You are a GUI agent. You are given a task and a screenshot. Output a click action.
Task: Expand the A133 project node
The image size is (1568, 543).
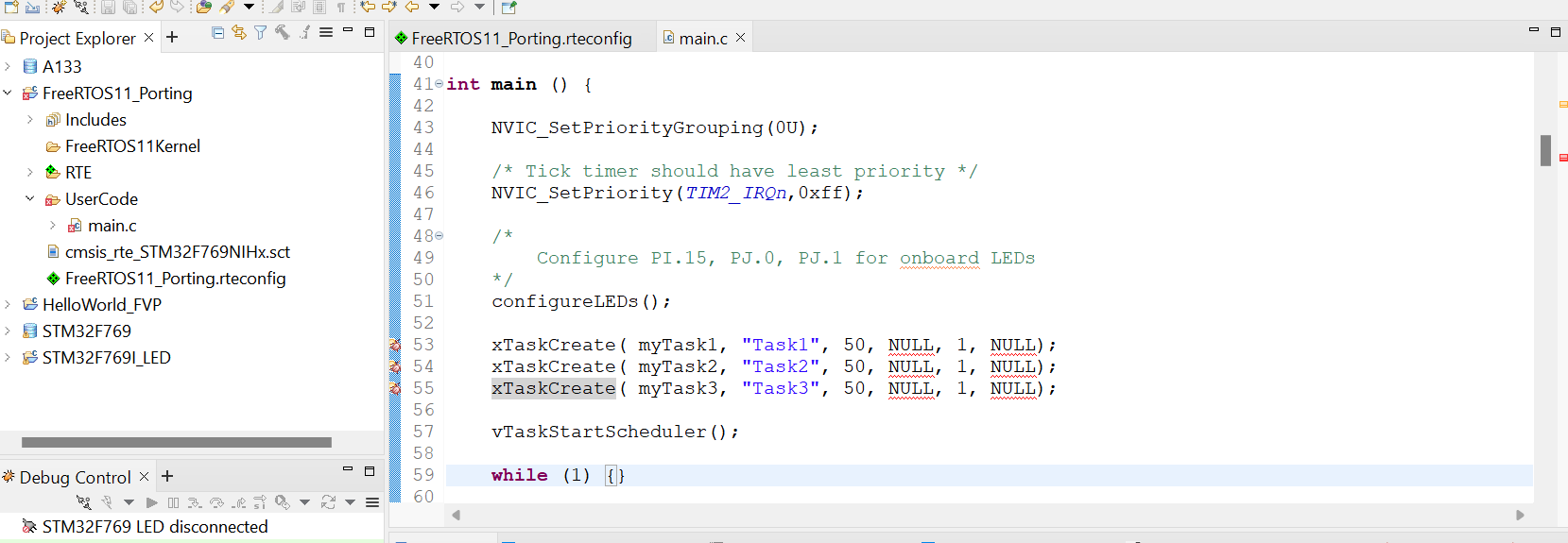(9, 67)
